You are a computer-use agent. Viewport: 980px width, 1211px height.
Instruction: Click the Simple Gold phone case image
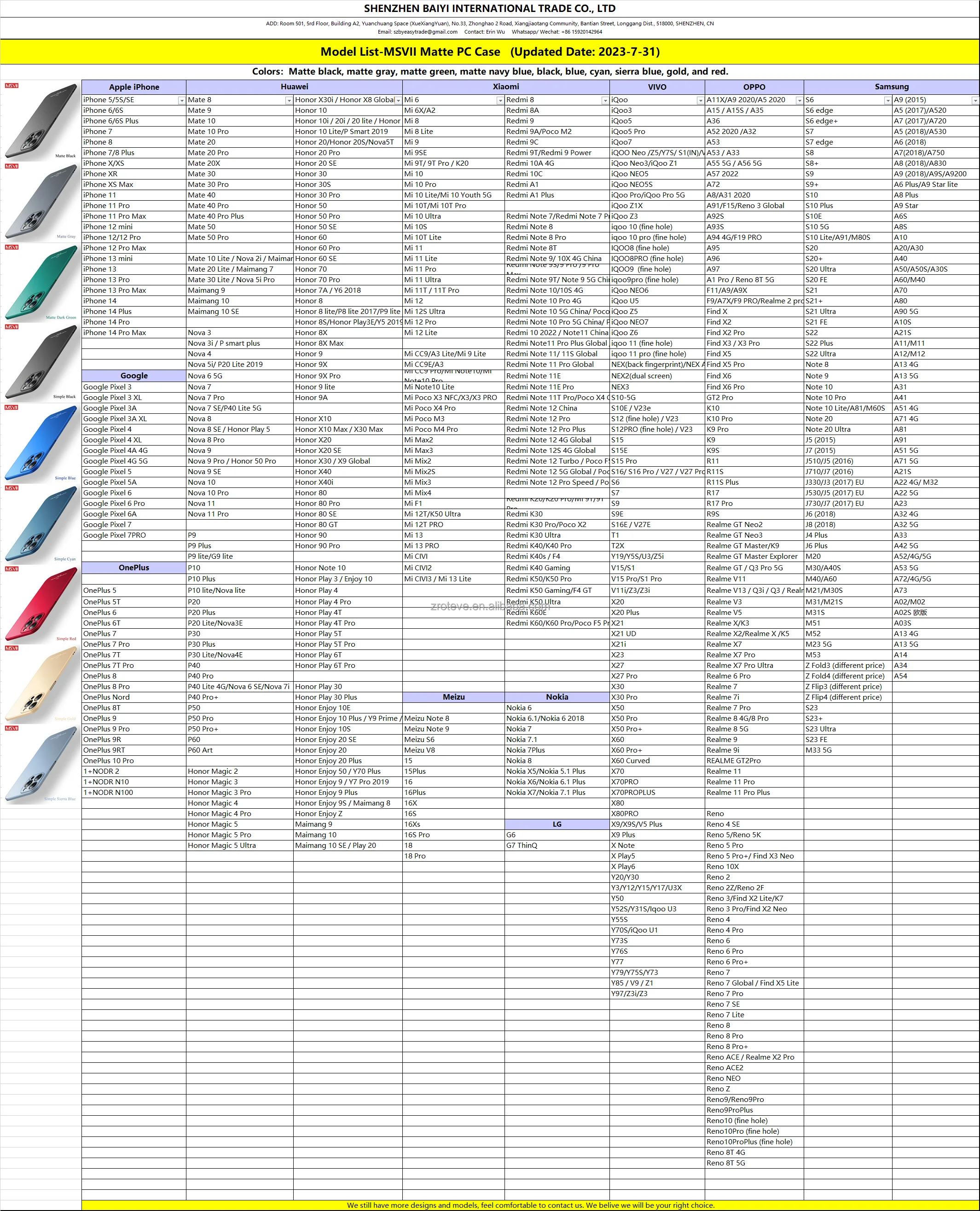pyautogui.click(x=41, y=685)
